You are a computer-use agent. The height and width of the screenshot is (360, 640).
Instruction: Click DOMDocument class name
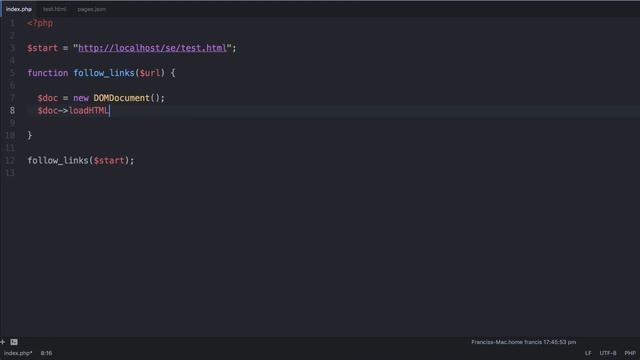click(122, 98)
